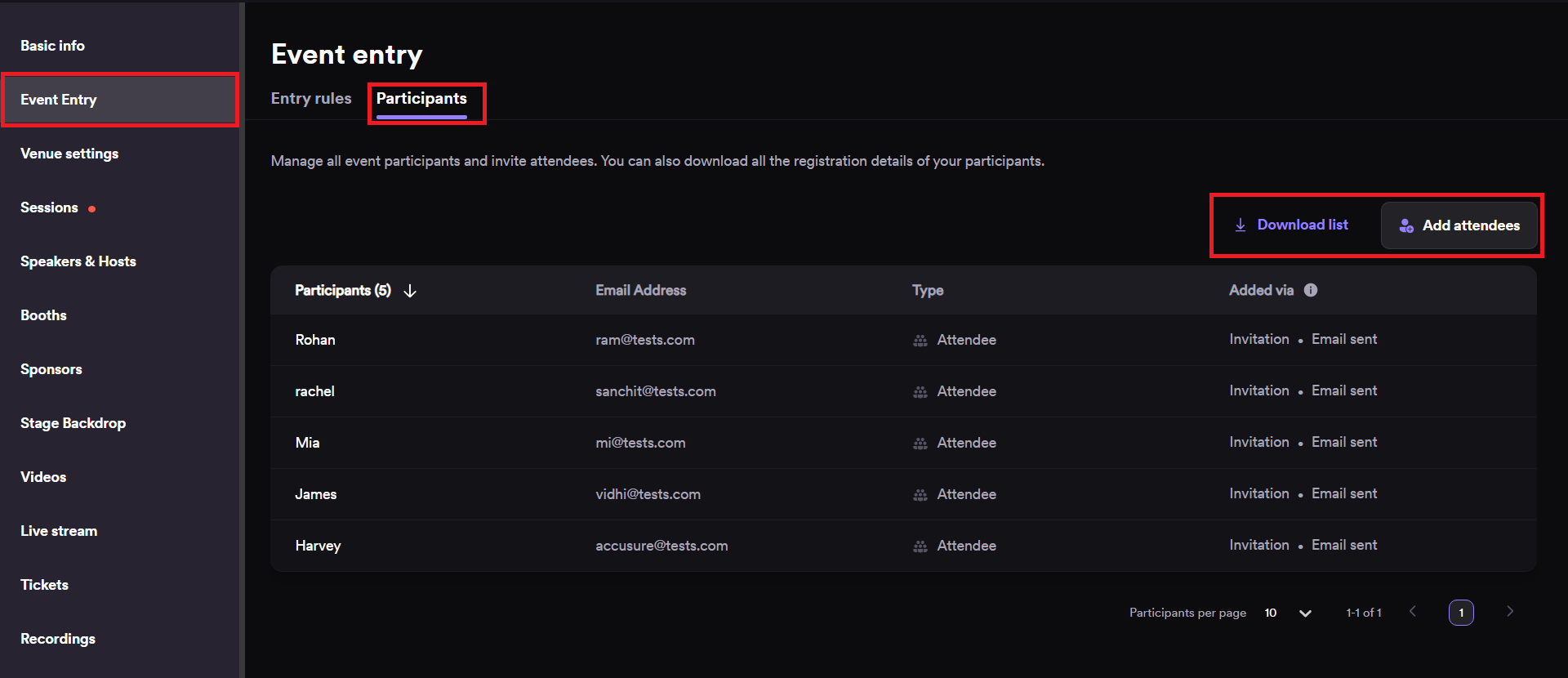Click participant name Rohan
The width and height of the screenshot is (1568, 678).
pos(315,340)
